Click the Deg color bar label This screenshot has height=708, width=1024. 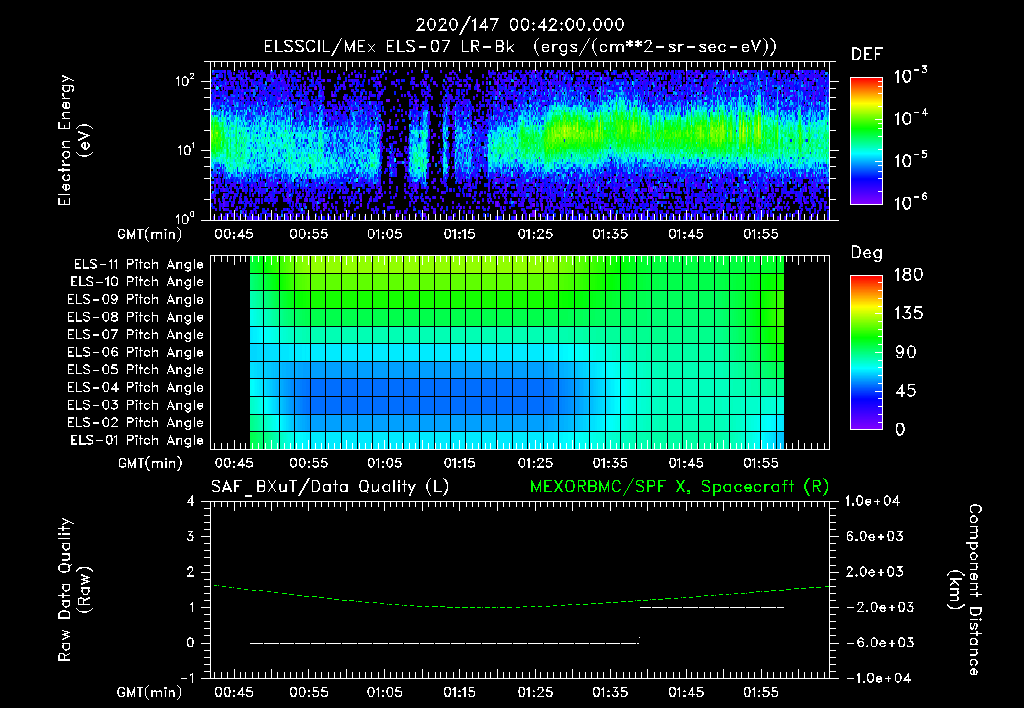point(867,253)
